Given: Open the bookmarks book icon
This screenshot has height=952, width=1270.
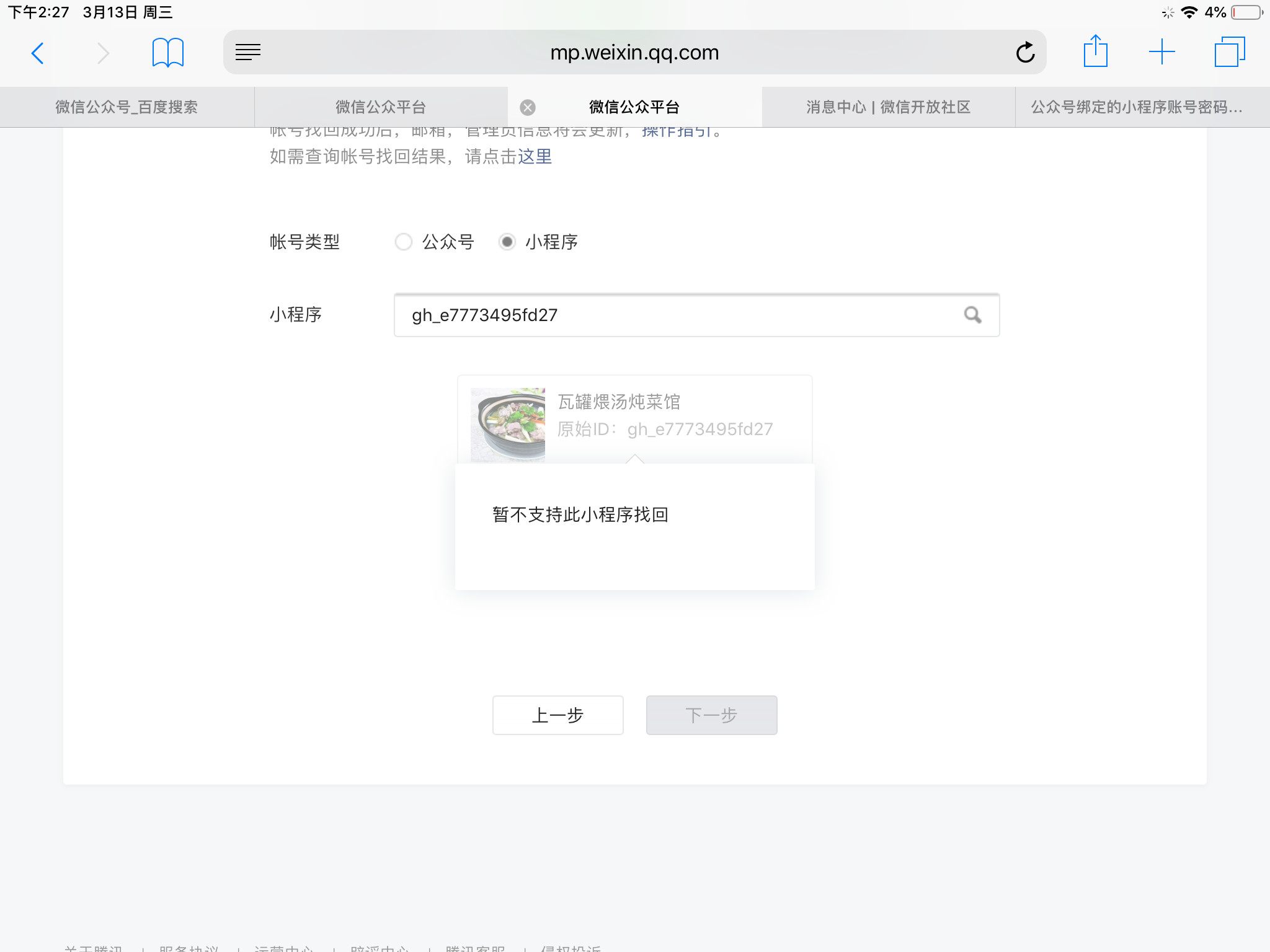Looking at the screenshot, I should click(167, 53).
